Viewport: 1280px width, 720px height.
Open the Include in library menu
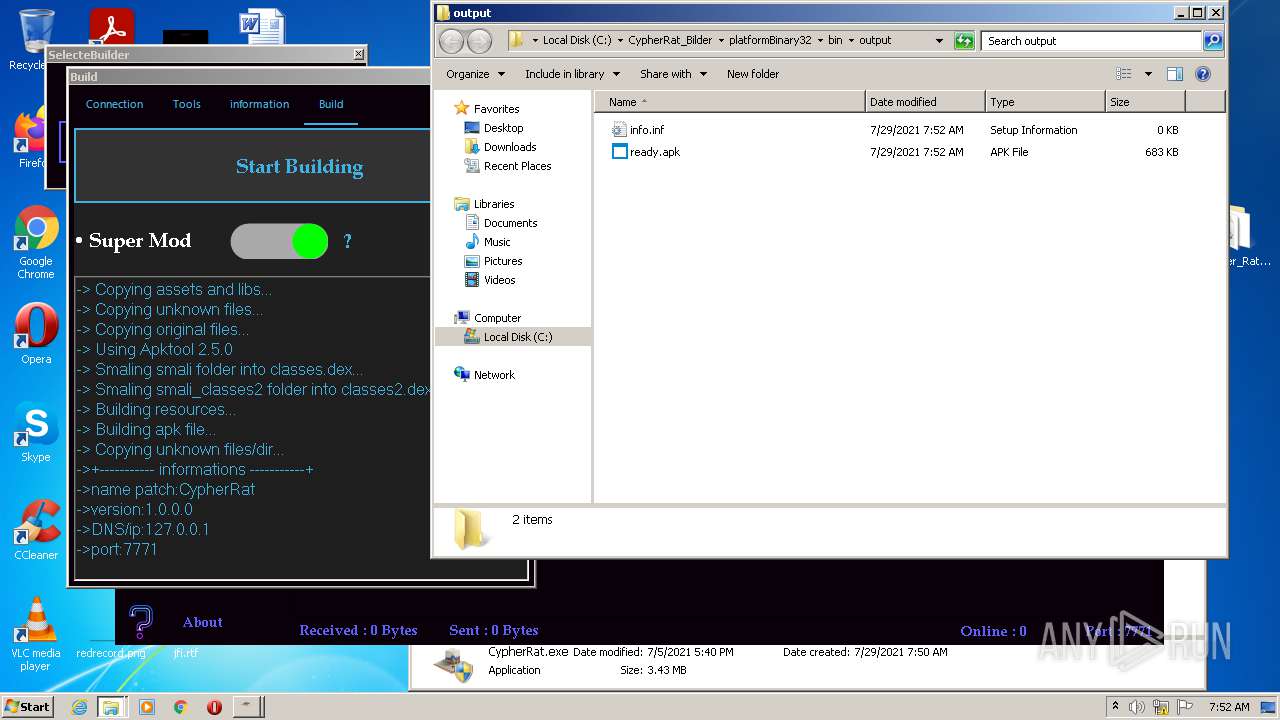tap(572, 74)
